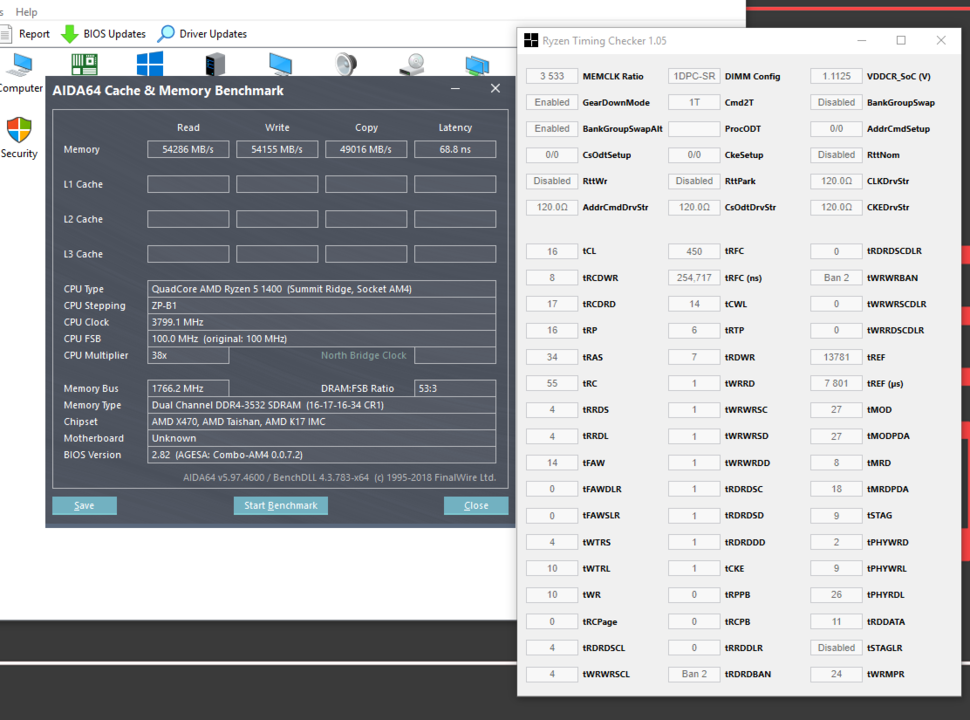Viewport: 970px width, 720px height.
Task: Select the Memory Write value 54155 MB/s
Action: [277, 149]
